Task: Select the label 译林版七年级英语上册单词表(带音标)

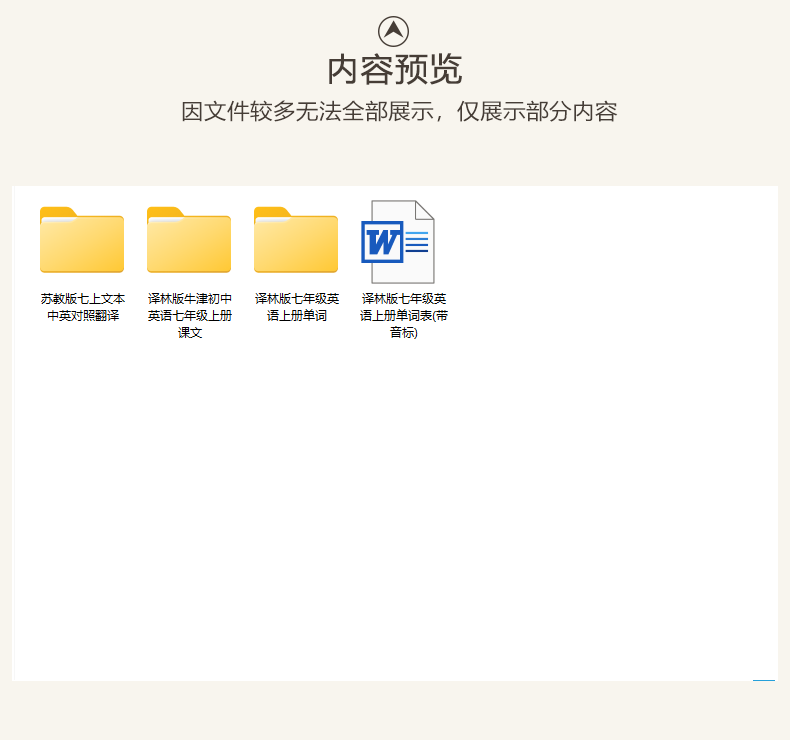Action: pos(404,315)
